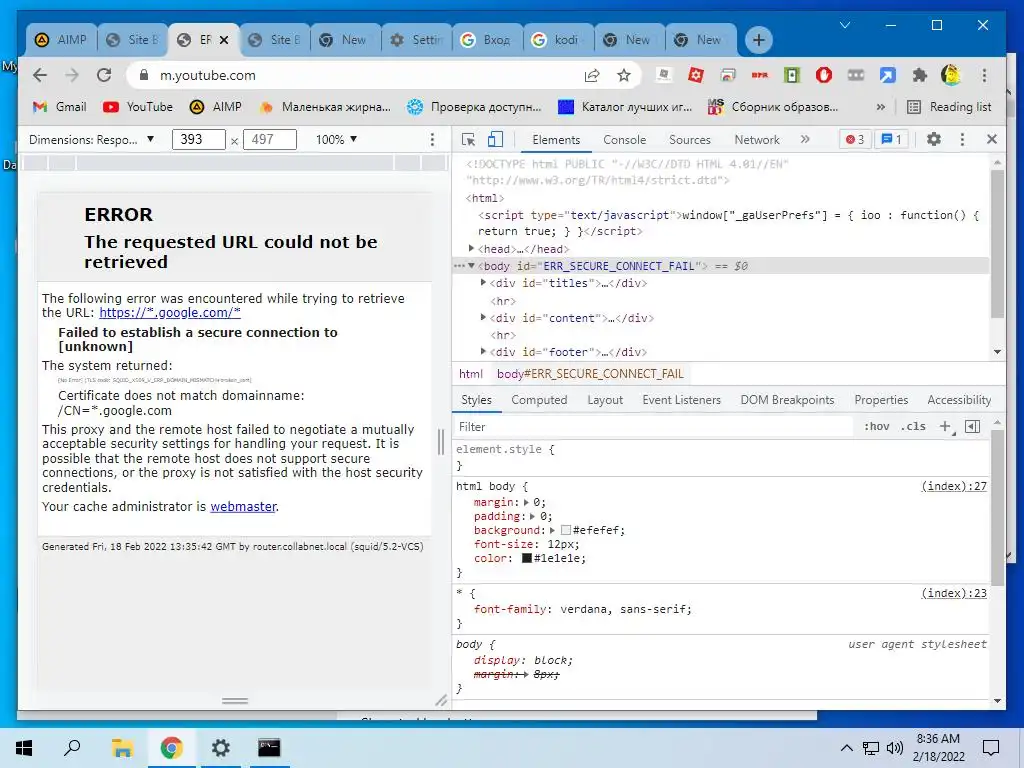This screenshot has height=768, width=1024.
Task: Expand the background shorthand property arrow
Action: click(552, 530)
